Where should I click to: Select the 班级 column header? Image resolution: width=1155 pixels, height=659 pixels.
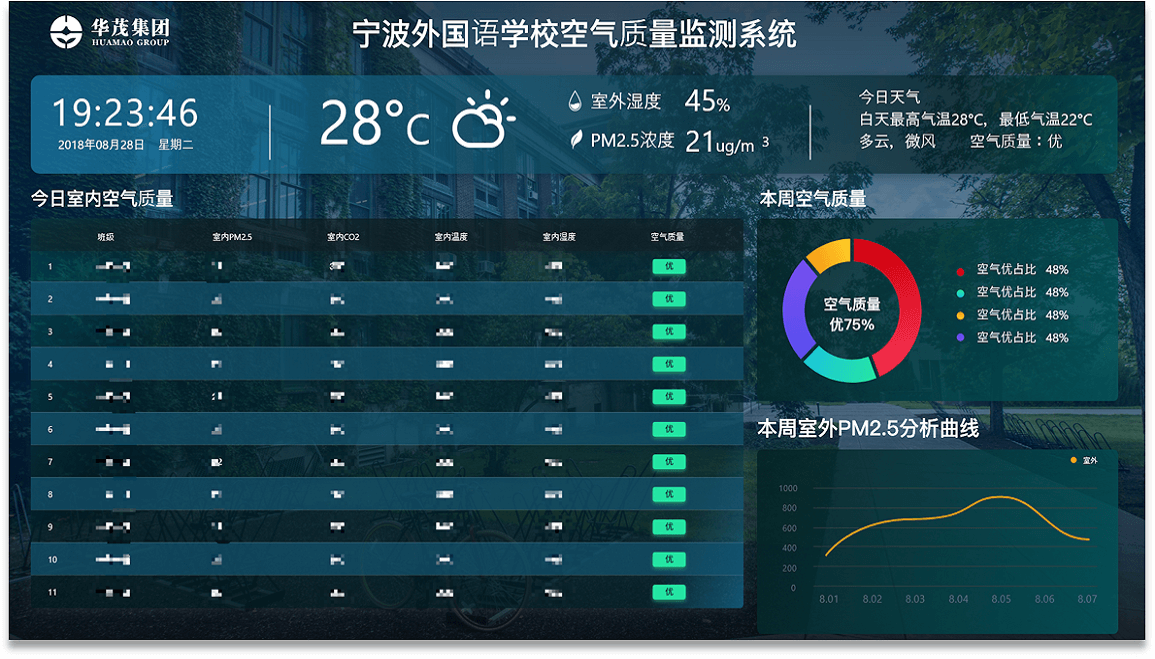106,237
